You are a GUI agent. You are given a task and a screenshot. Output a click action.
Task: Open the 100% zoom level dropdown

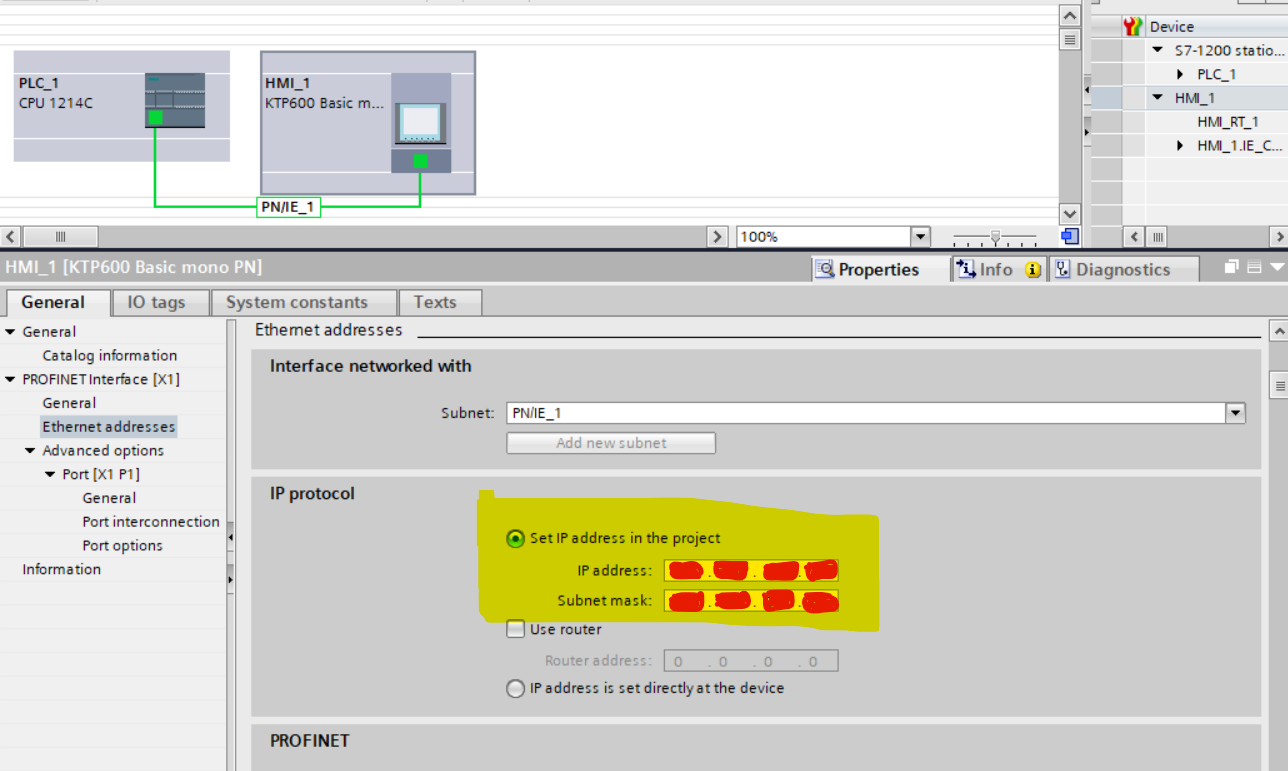click(920, 237)
